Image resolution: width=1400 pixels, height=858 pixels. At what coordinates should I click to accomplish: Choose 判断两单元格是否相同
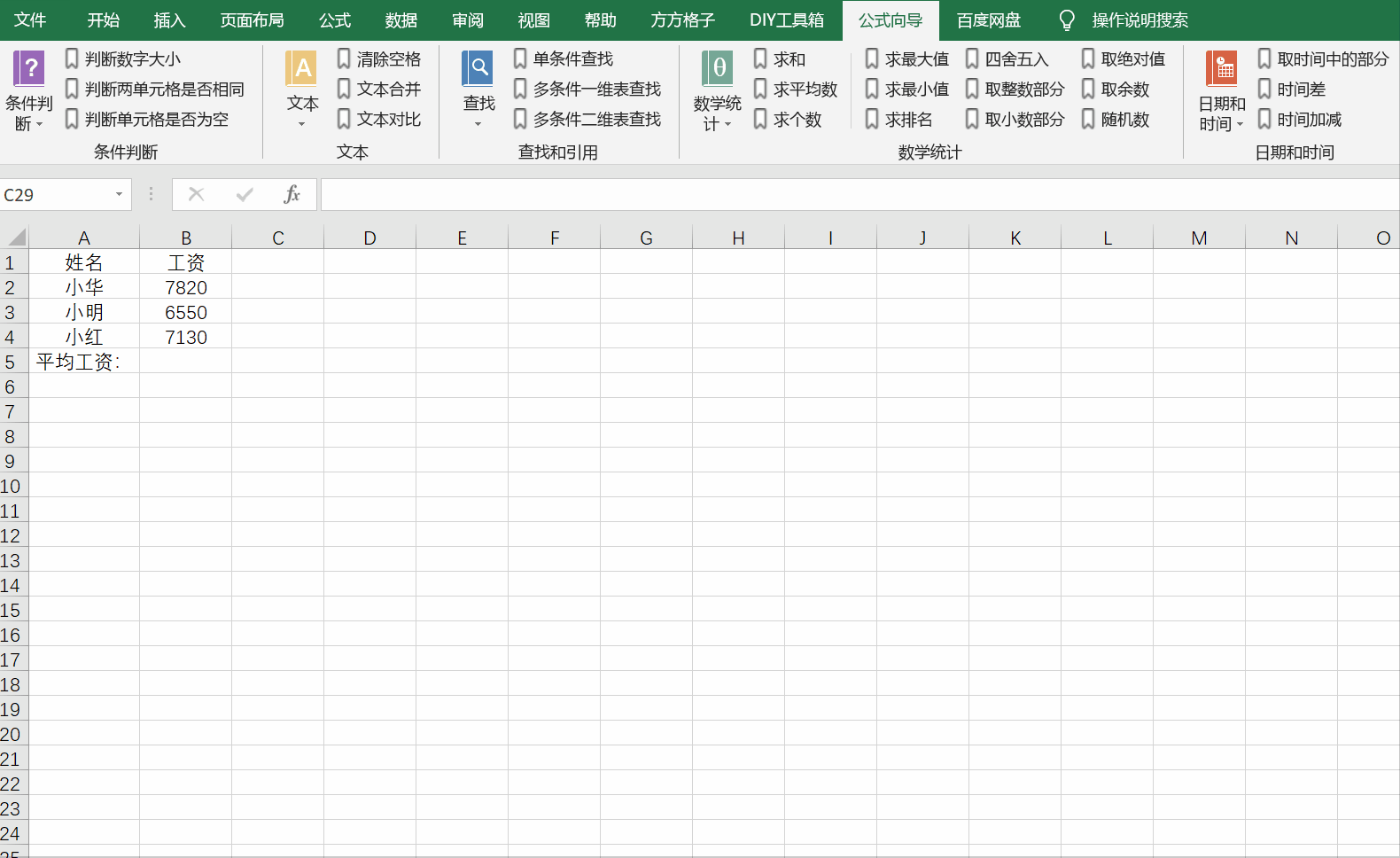(x=155, y=89)
